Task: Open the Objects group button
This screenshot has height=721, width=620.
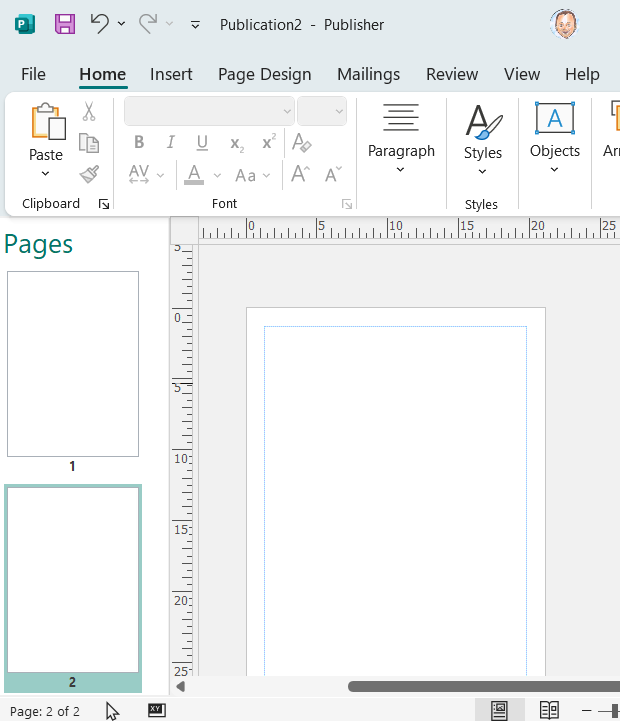Action: 555,138
